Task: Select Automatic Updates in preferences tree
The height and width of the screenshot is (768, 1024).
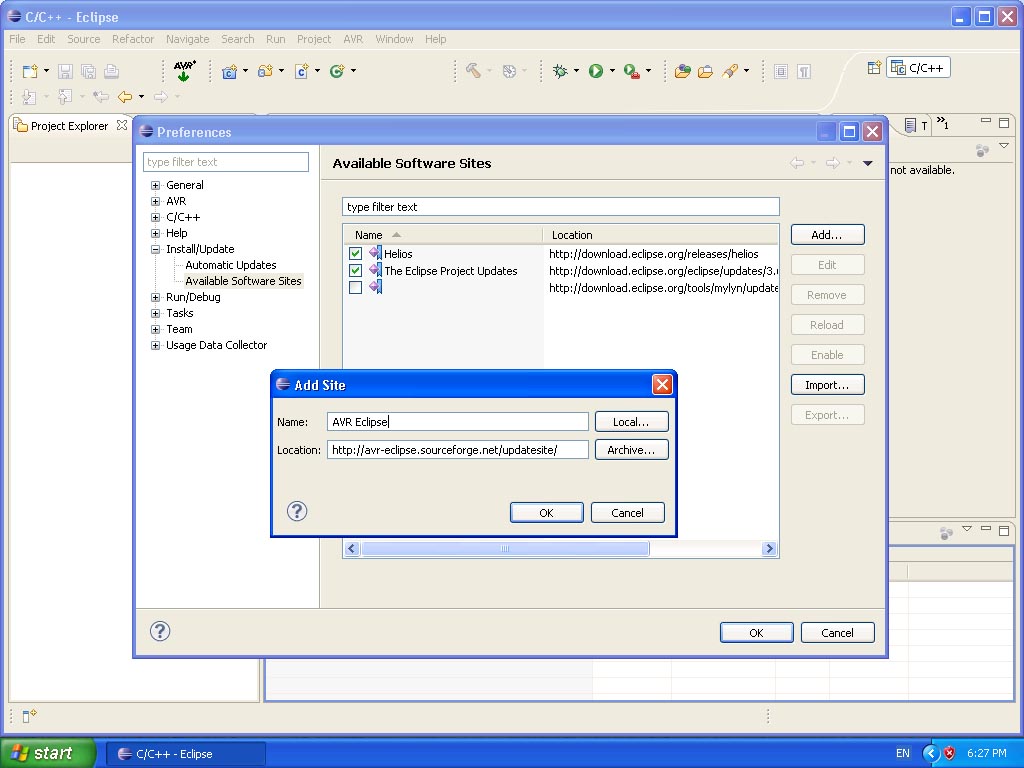Action: (231, 265)
